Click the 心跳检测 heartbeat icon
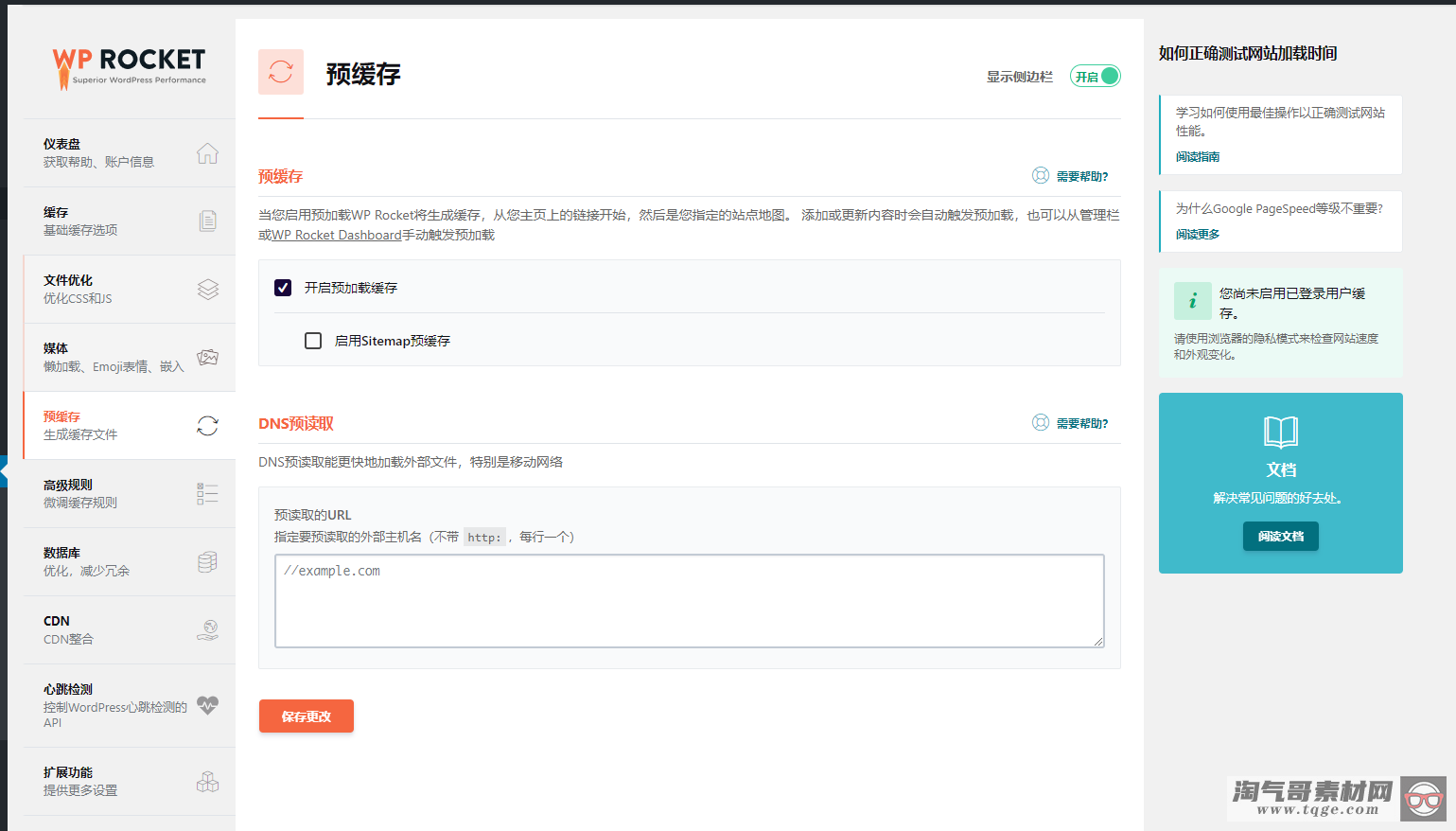Screen dimensions: 1456x831 point(208,705)
